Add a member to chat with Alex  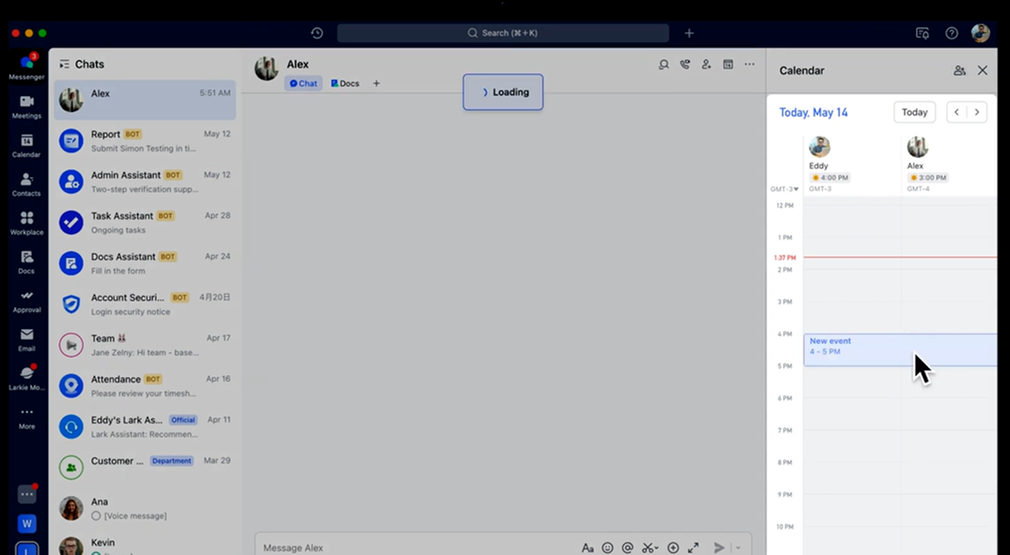(x=706, y=65)
